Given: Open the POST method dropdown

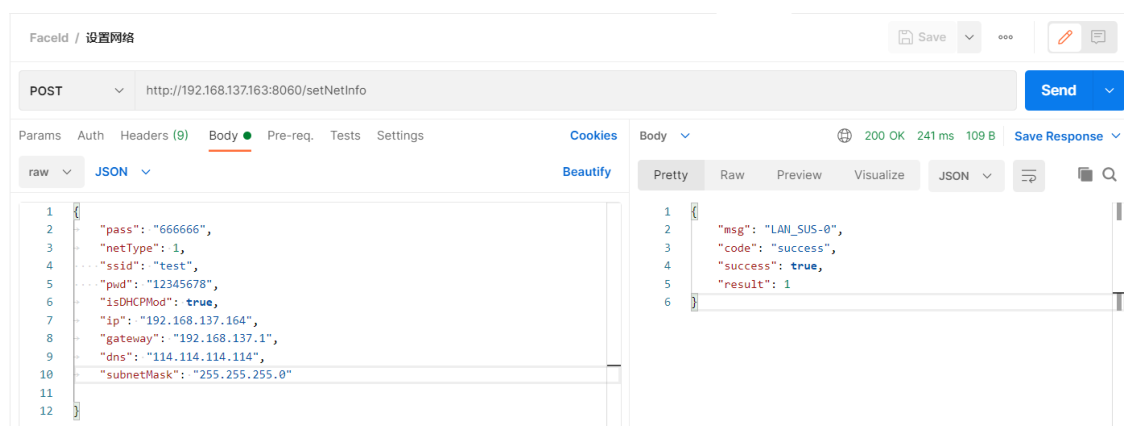Looking at the screenshot, I should (77, 91).
